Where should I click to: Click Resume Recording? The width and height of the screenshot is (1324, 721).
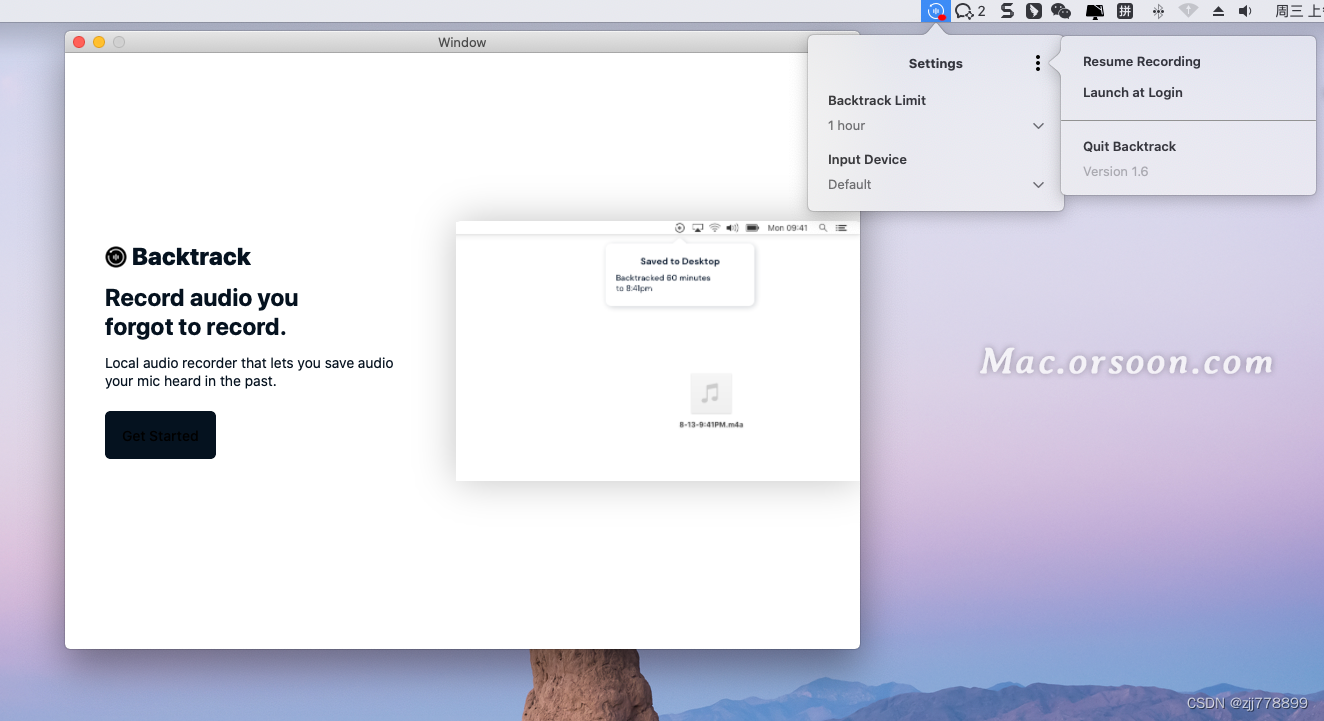coord(1142,61)
